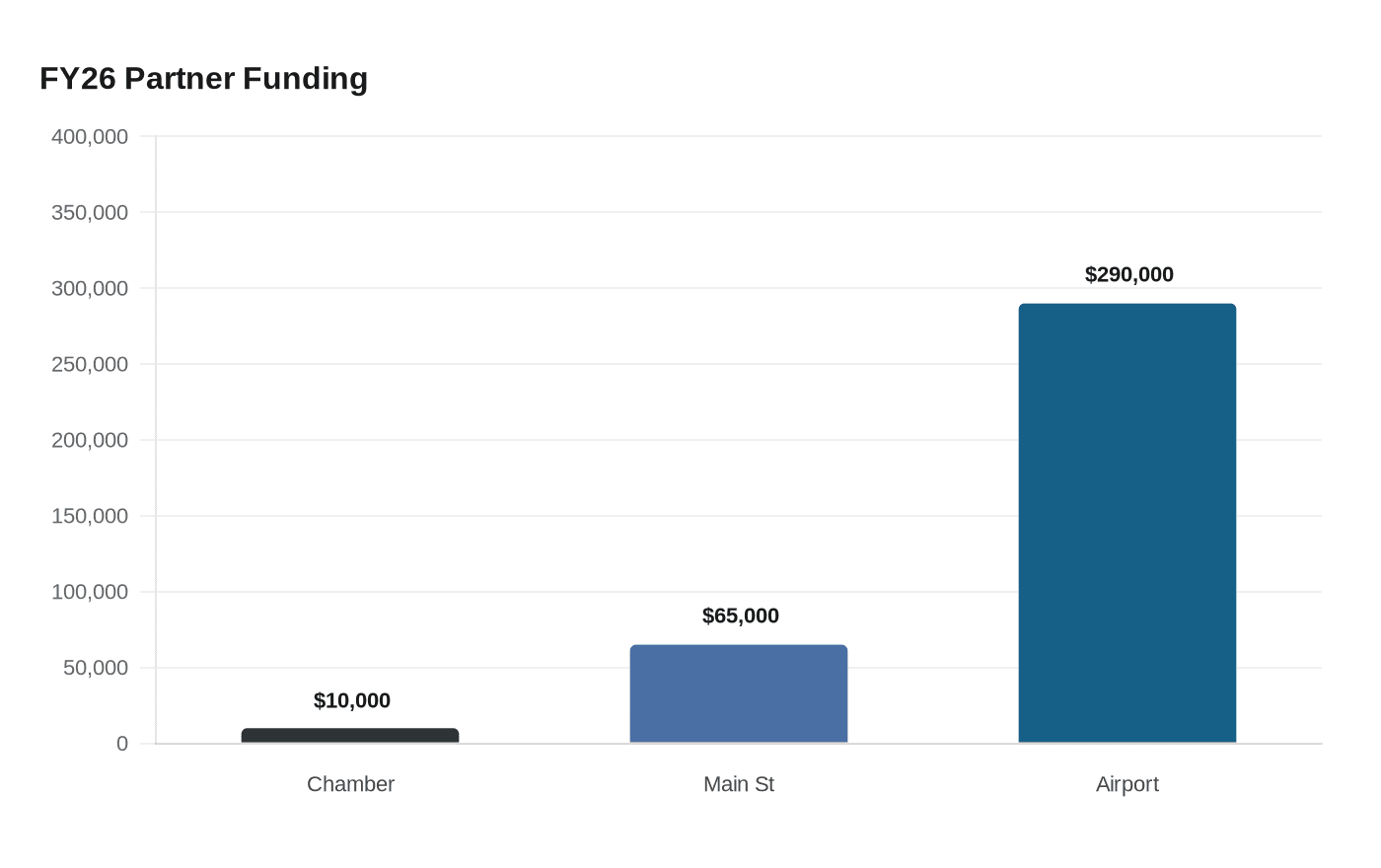Click the FY26 Partner Funding title
Image resolution: width=1381 pixels, height=868 pixels.
coord(204,78)
